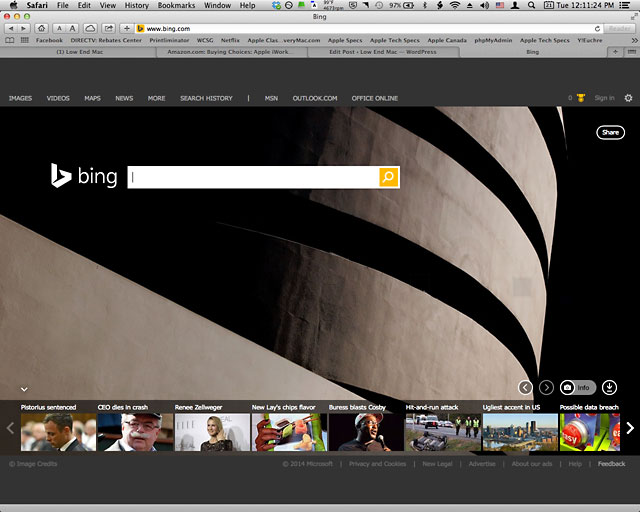
Task: Open Spotlight search in menu bar
Action: click(x=531, y=5)
